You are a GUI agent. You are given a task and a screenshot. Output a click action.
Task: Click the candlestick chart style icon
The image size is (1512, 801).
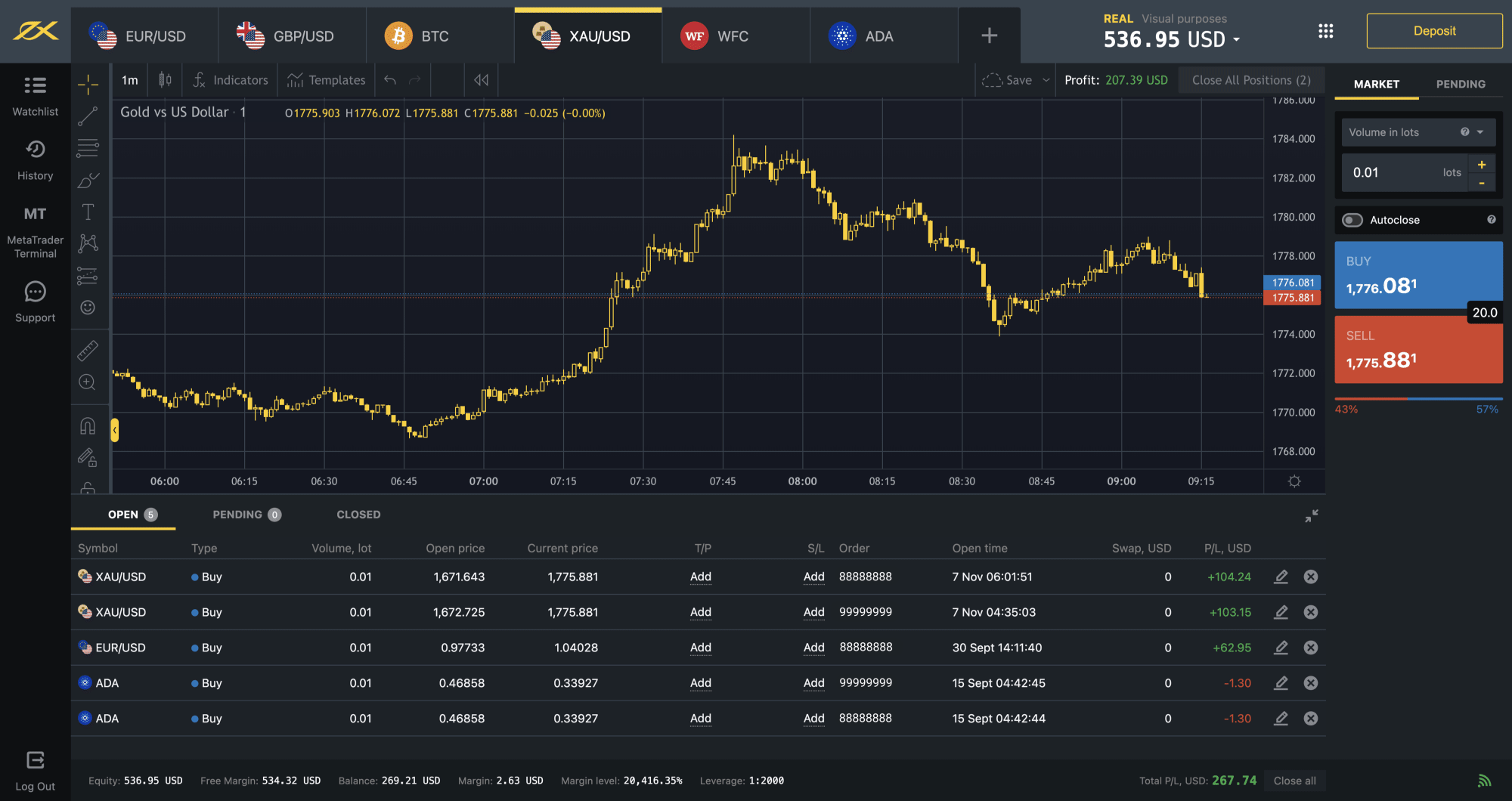point(165,80)
